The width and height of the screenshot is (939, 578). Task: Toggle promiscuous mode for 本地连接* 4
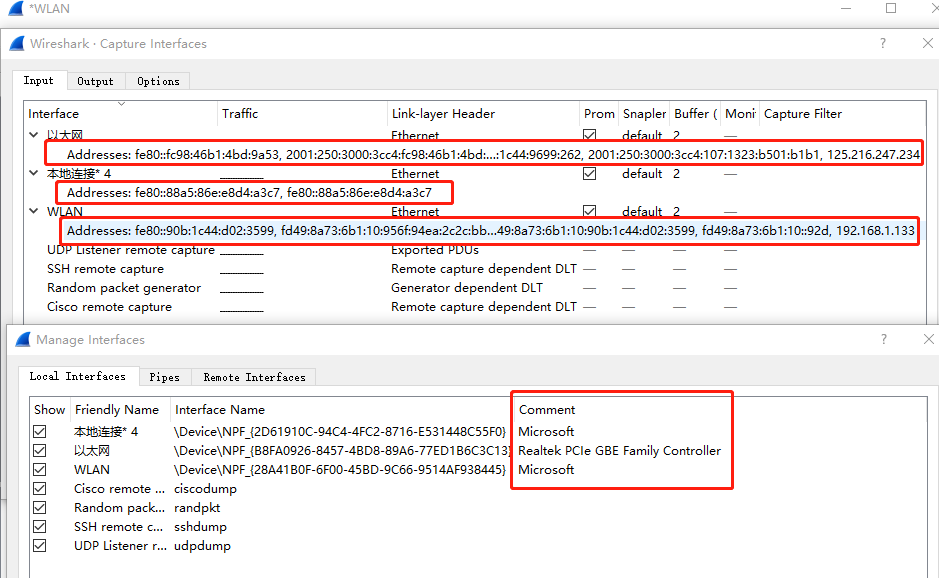[x=589, y=174]
